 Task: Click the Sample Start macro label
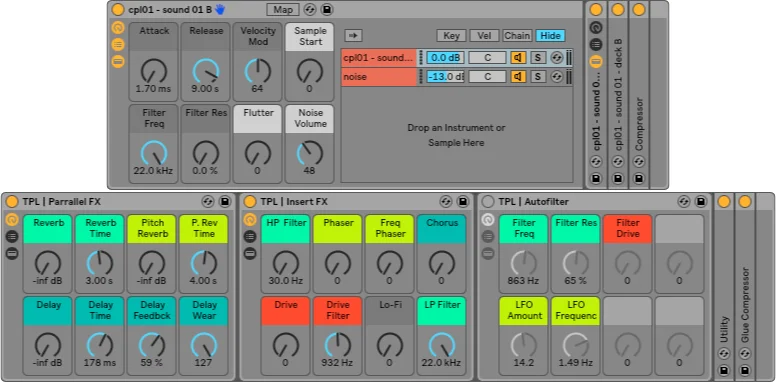click(309, 36)
